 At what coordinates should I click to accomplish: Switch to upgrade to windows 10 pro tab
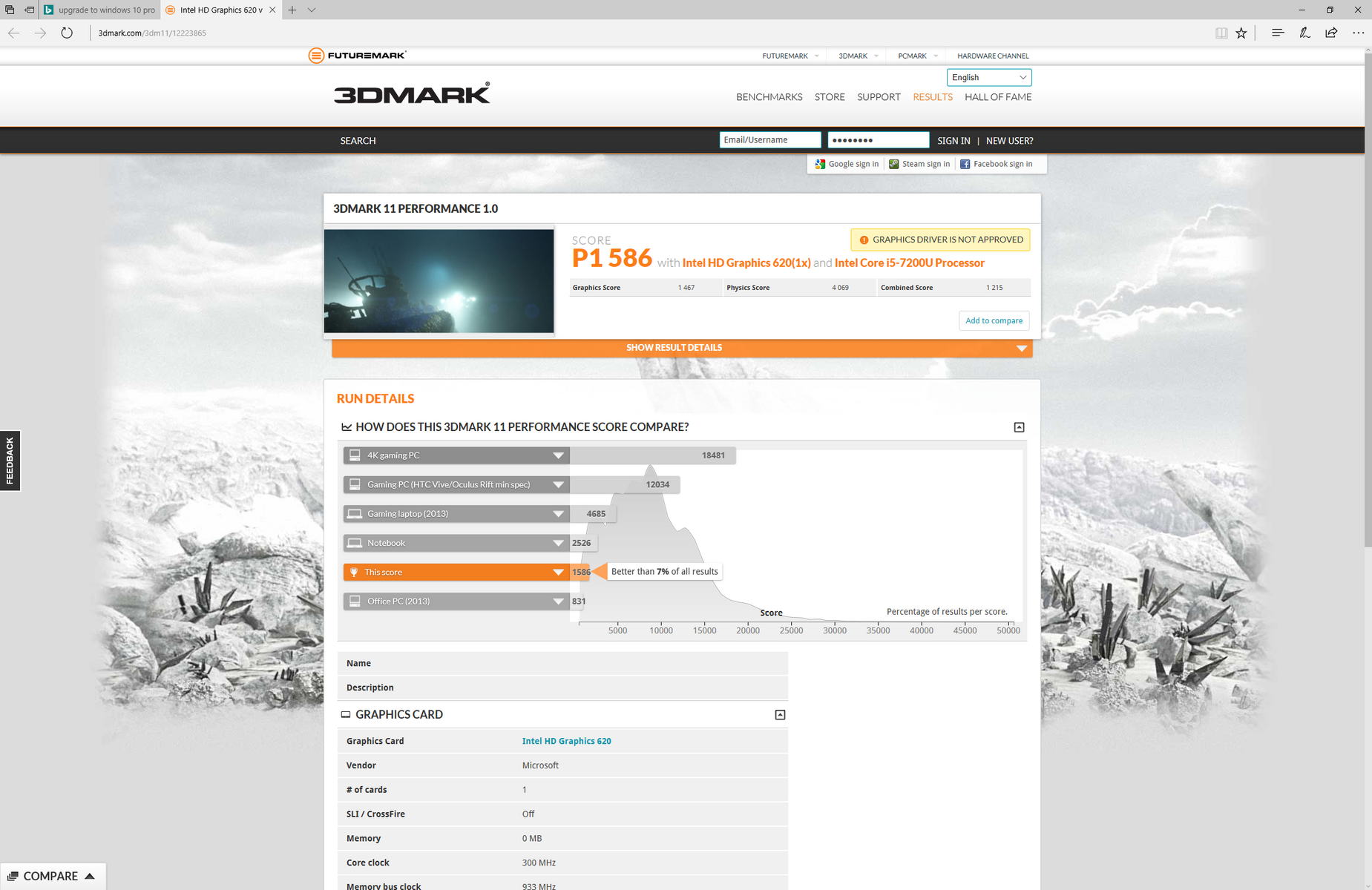click(x=100, y=10)
